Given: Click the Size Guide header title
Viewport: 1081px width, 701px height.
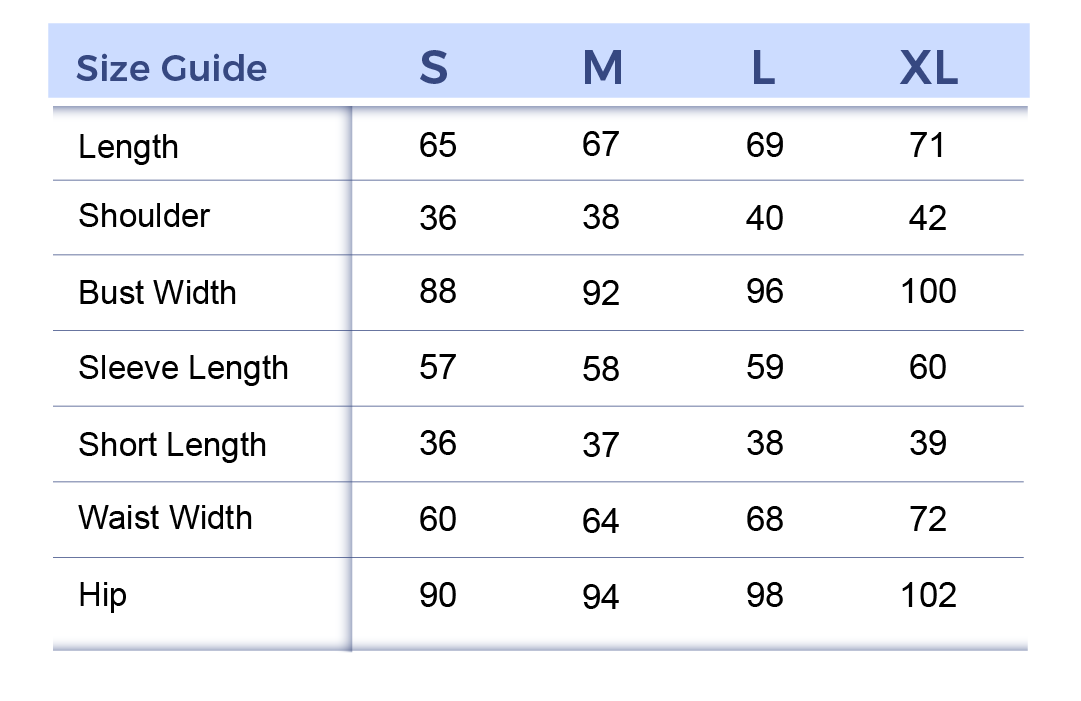Looking at the screenshot, I should coord(171,69).
